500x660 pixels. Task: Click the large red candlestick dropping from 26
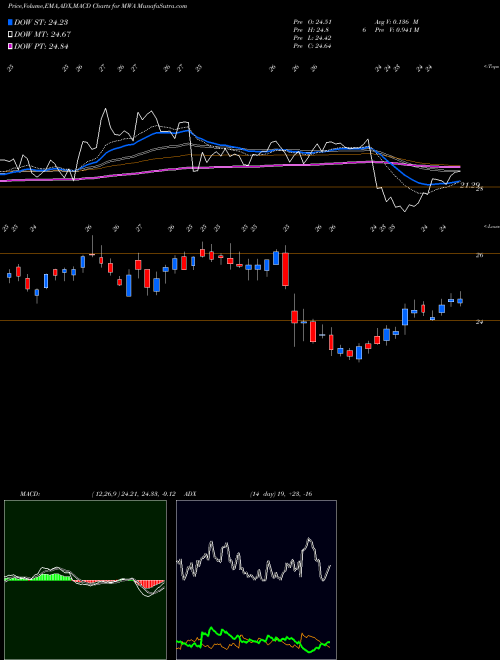pyautogui.click(x=285, y=269)
